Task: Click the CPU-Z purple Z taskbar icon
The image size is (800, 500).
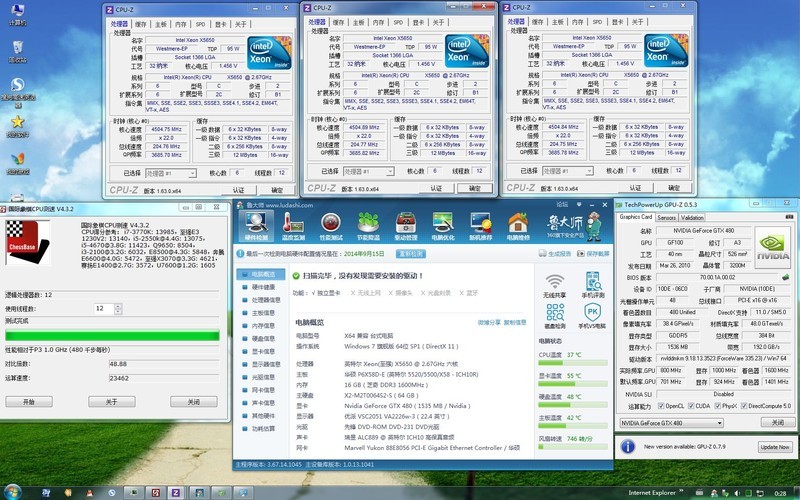Action: [176, 492]
